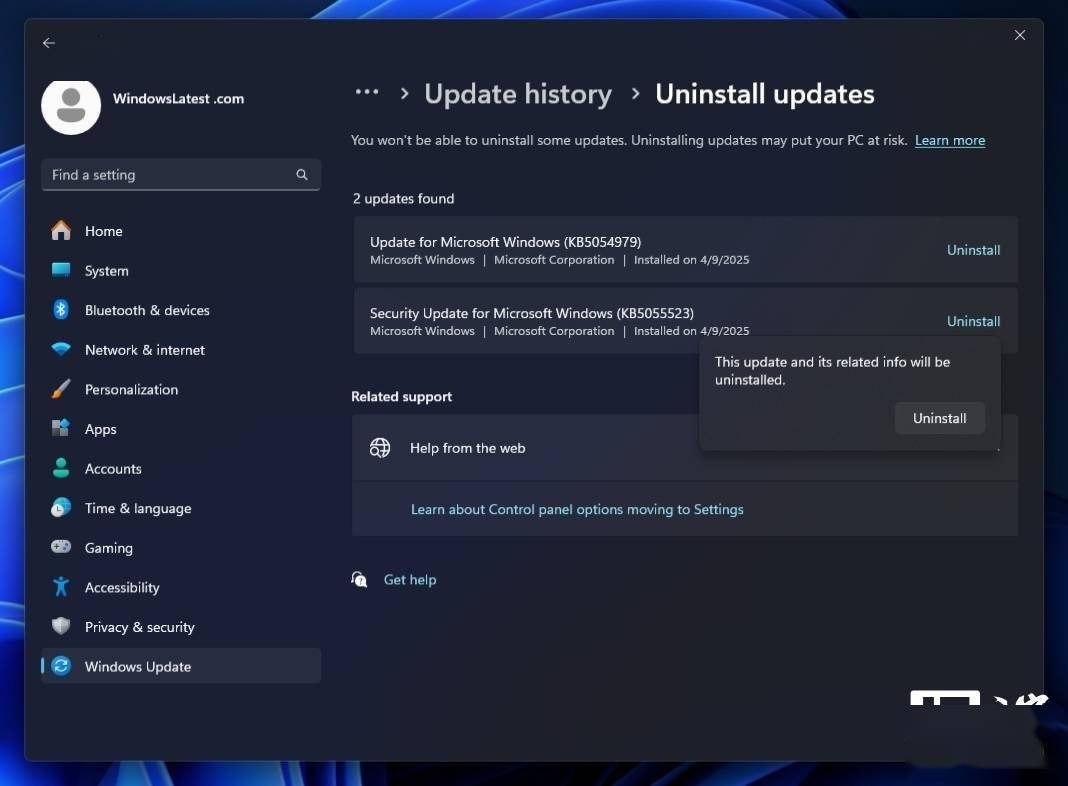Screen dimensions: 1068x786
Task: Click the search magnifier icon
Action: [302, 174]
